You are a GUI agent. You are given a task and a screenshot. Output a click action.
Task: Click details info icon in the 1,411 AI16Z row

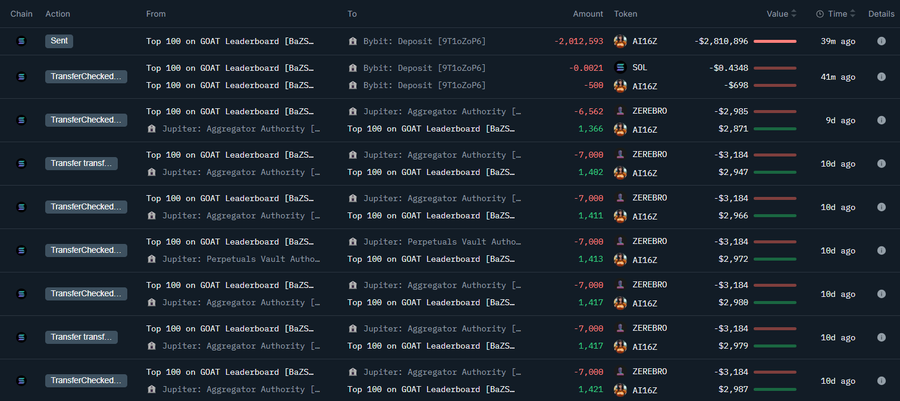pyautogui.click(x=881, y=207)
